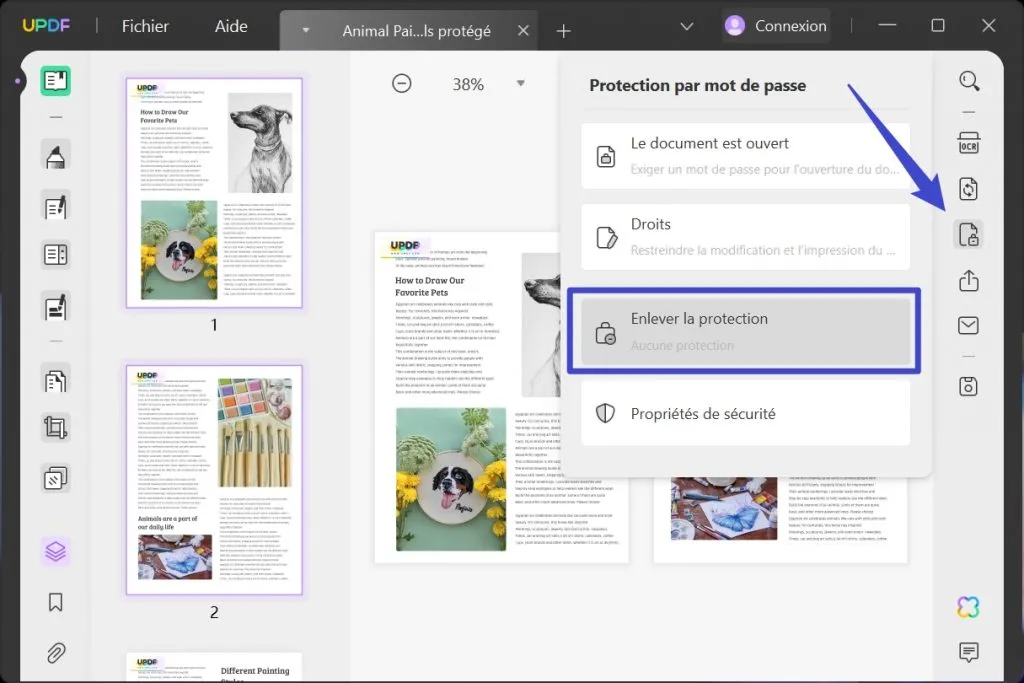Viewport: 1024px width, 683px height.
Task: Click the share/export icon on the right
Action: tap(967, 281)
